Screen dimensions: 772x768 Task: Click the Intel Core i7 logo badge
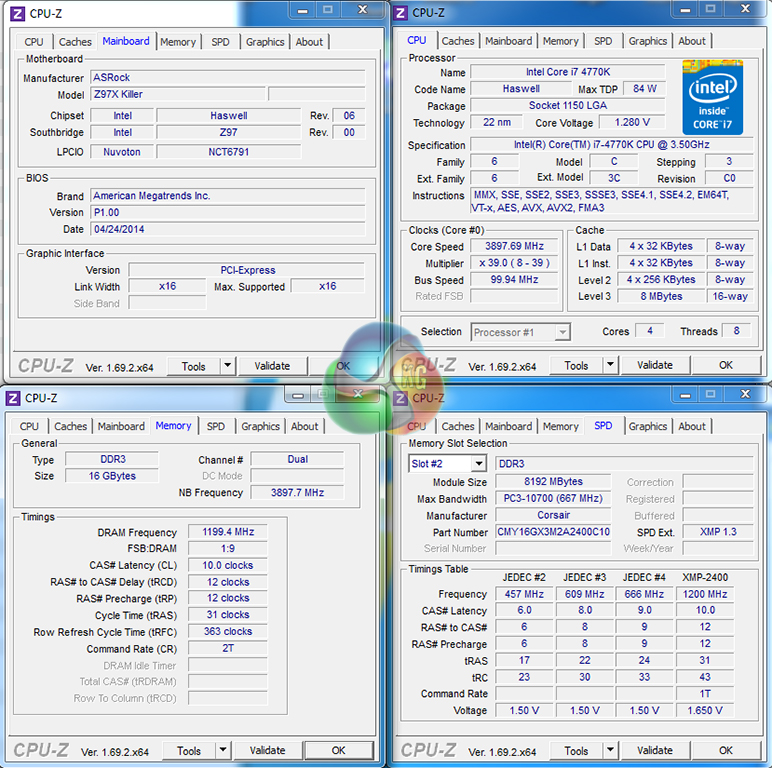coord(712,97)
